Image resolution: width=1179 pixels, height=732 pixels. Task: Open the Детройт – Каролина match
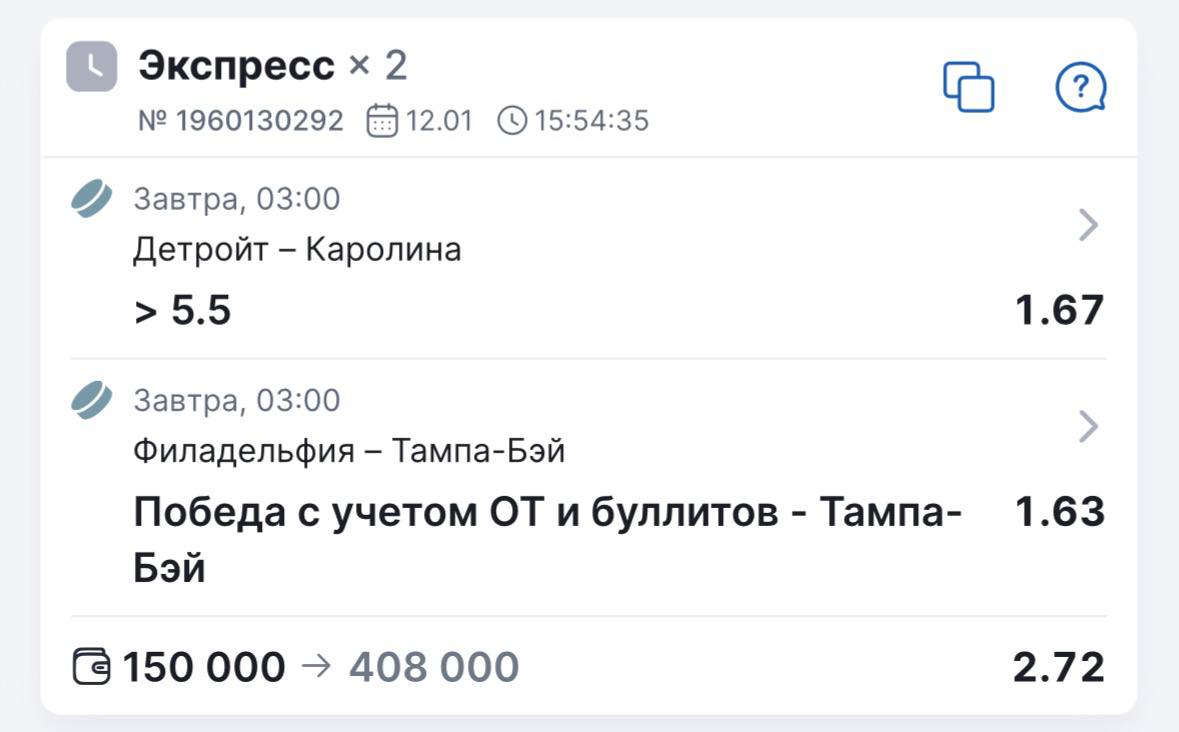pos(297,249)
